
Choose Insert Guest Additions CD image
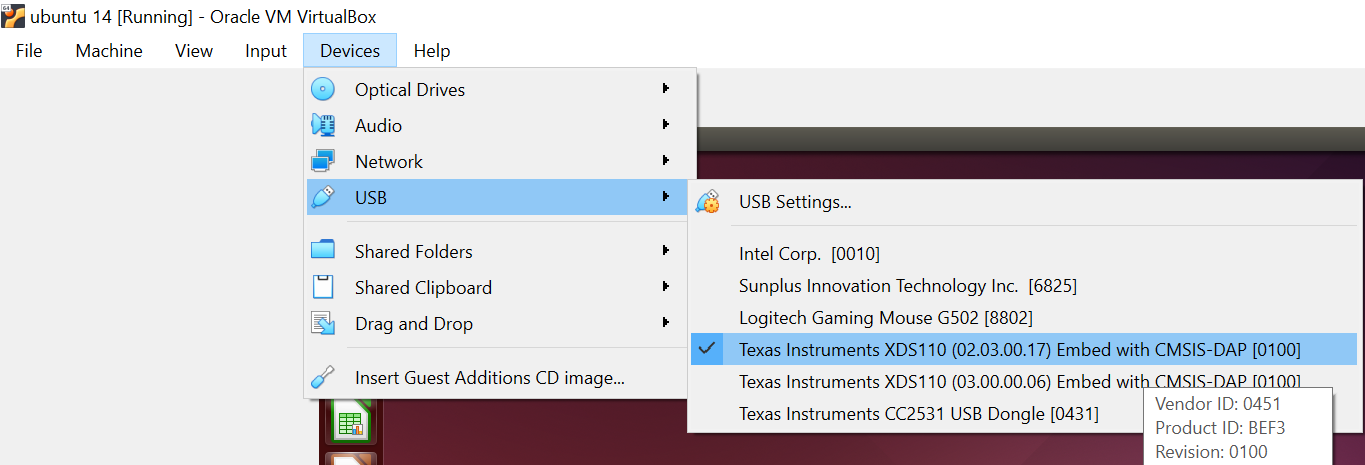point(489,378)
